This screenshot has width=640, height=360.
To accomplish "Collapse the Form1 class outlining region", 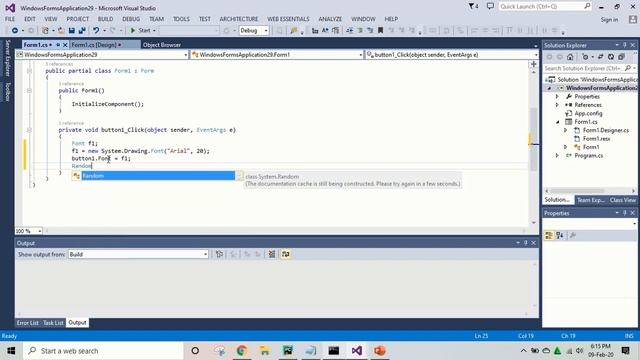I will 29,71.
